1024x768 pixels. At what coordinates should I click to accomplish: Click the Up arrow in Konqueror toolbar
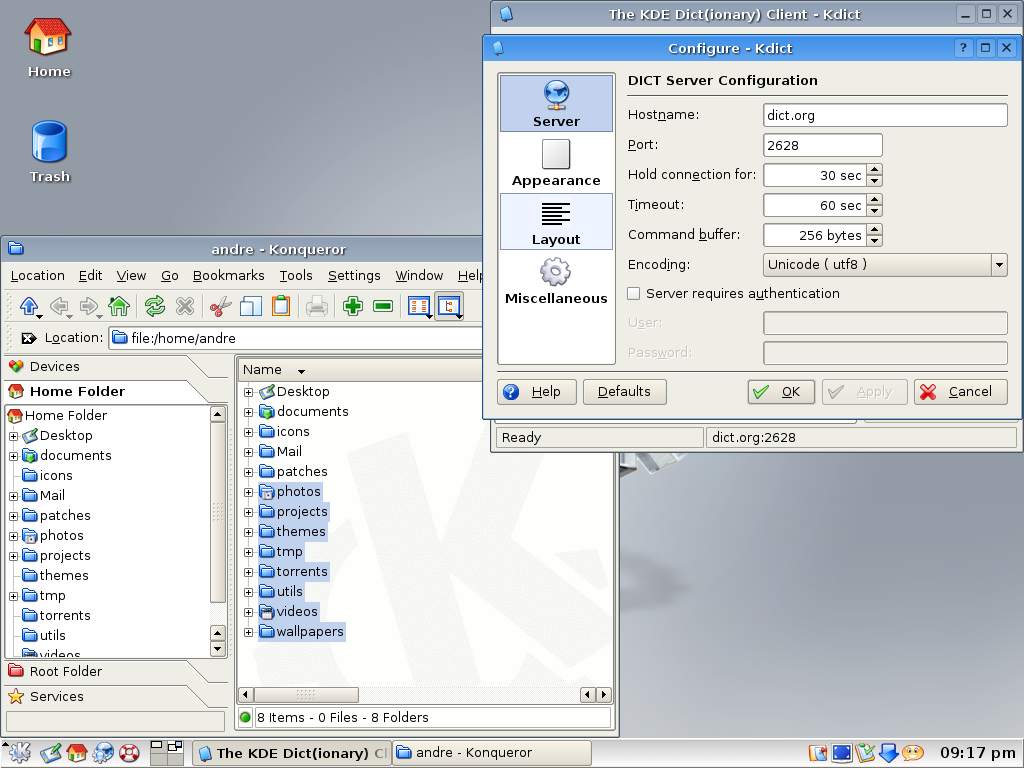[29, 306]
